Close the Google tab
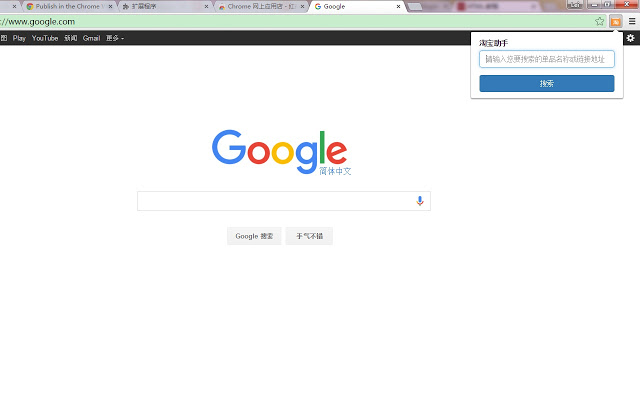 point(398,7)
